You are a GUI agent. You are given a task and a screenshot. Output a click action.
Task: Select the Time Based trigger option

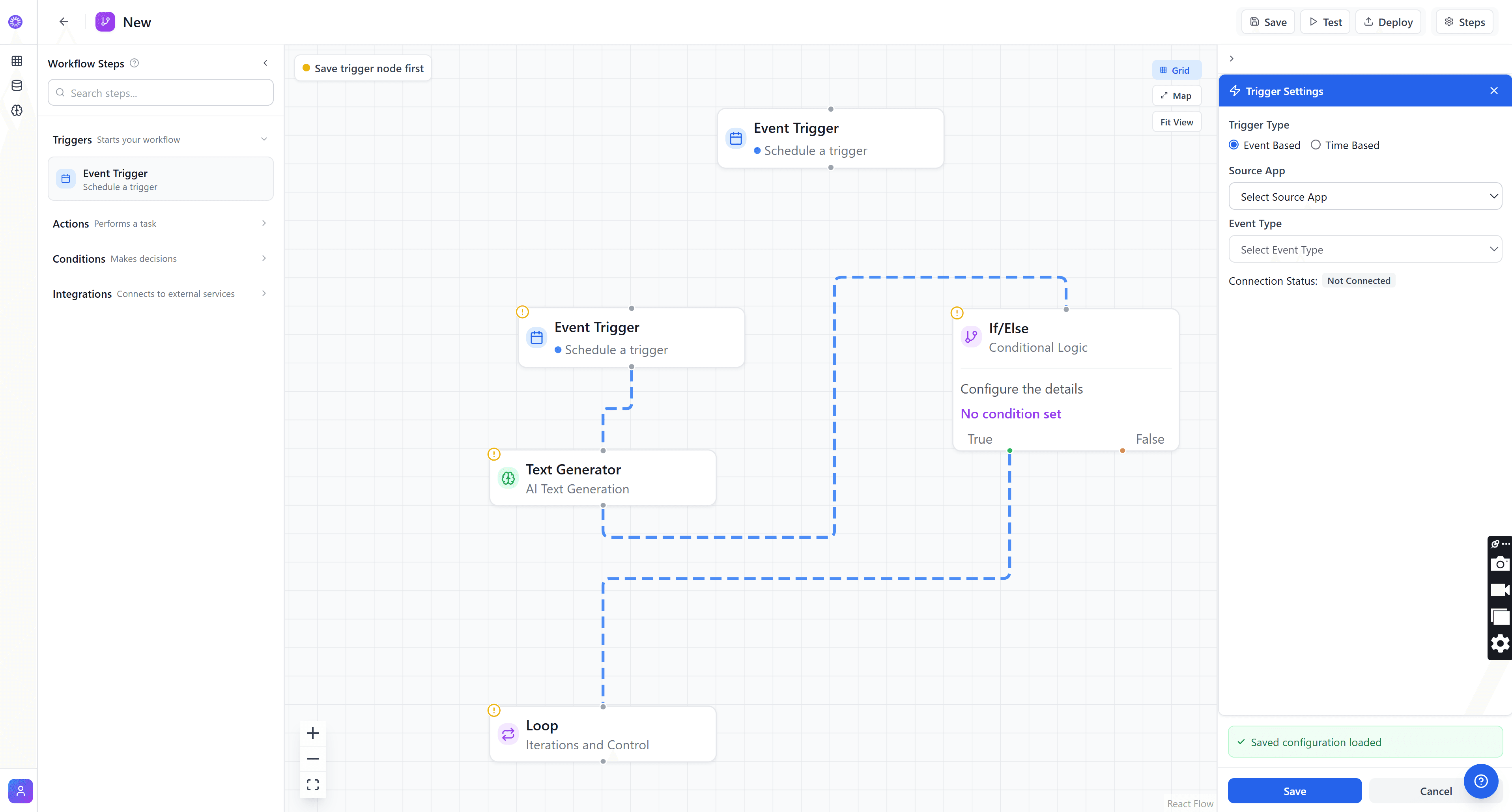point(1316,145)
